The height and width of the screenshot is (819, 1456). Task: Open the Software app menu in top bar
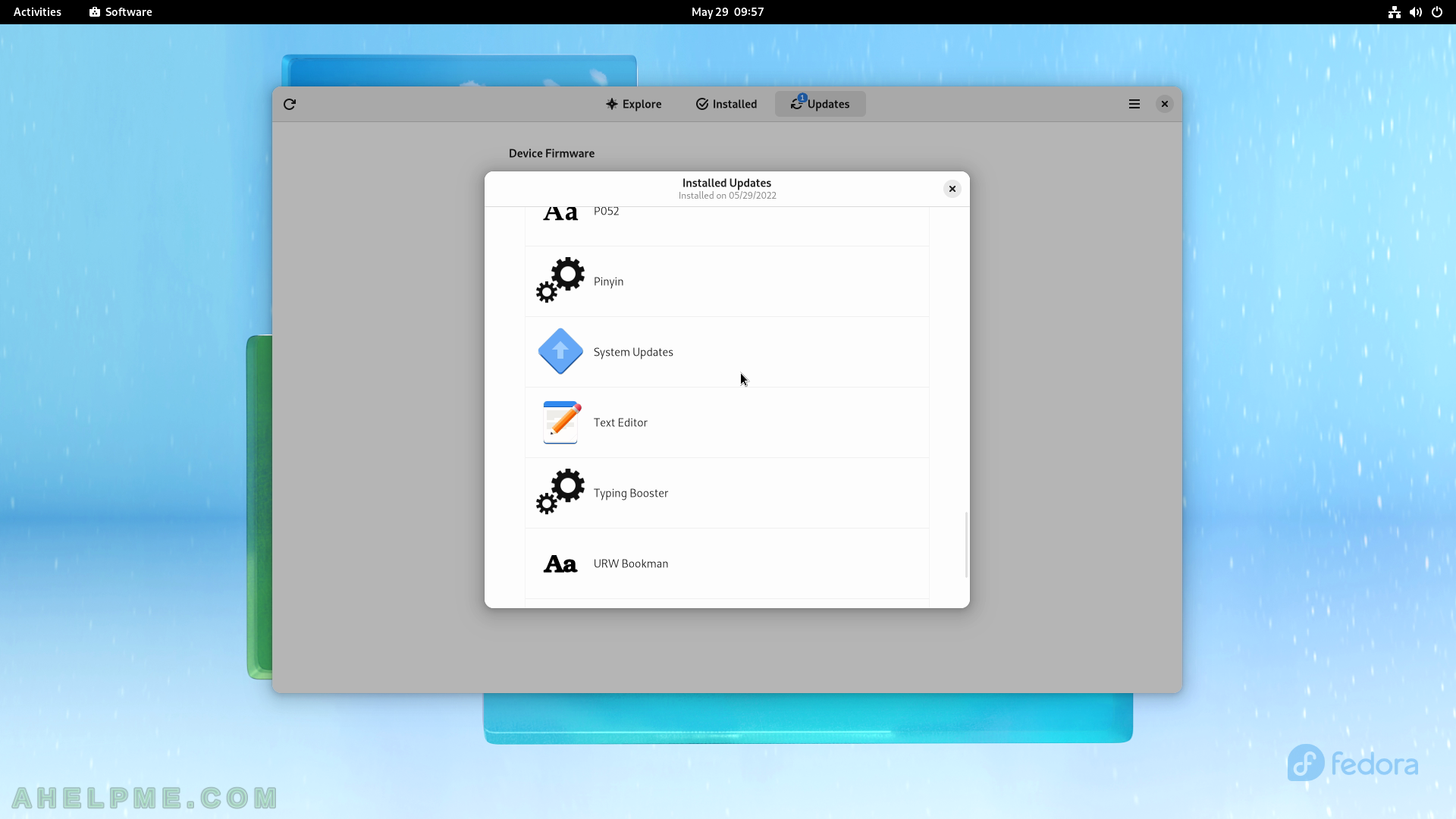click(121, 12)
